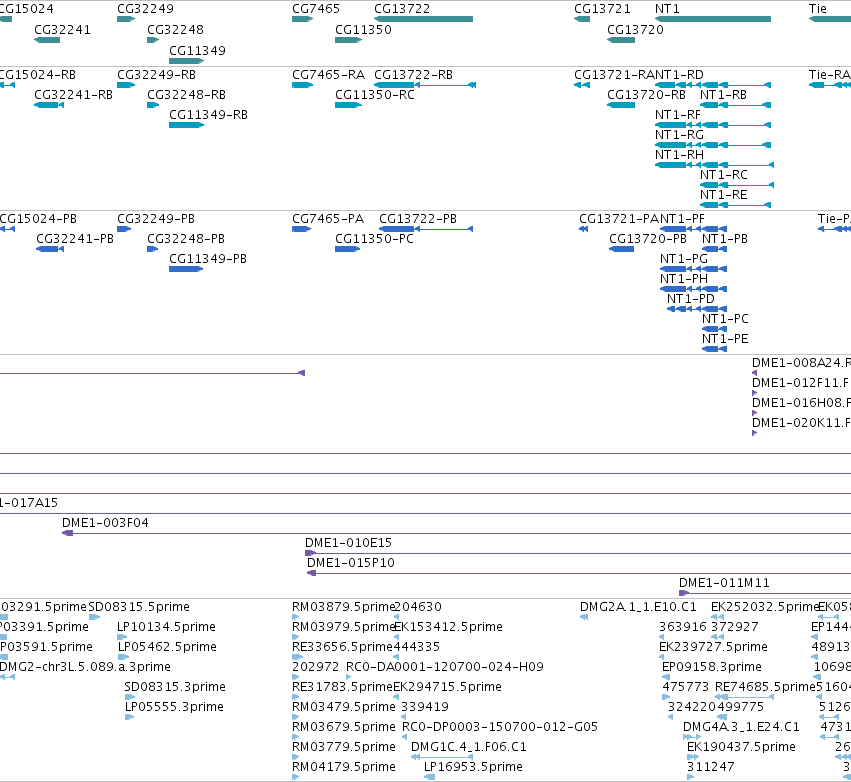The width and height of the screenshot is (851, 782).
Task: Select the NT1-RC transcript label
Action: (x=724, y=175)
